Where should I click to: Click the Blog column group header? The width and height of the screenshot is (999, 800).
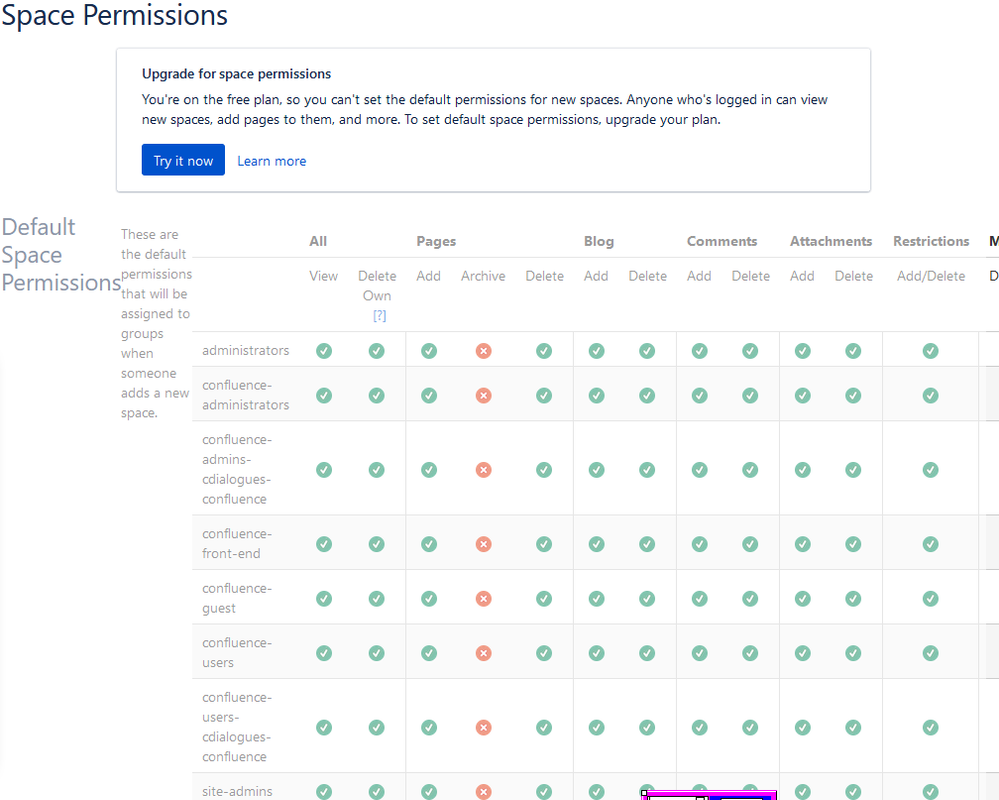click(599, 241)
